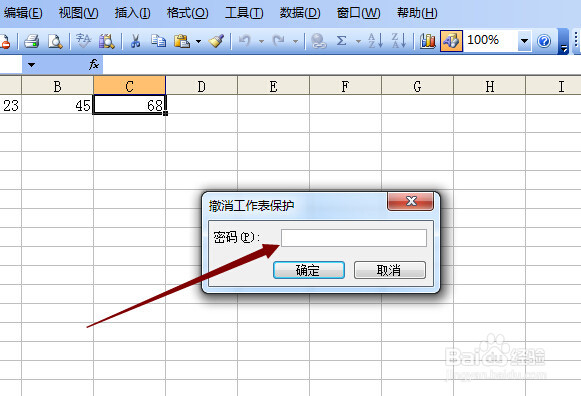
Task: Run the Spelling check tool
Action: coord(83,41)
